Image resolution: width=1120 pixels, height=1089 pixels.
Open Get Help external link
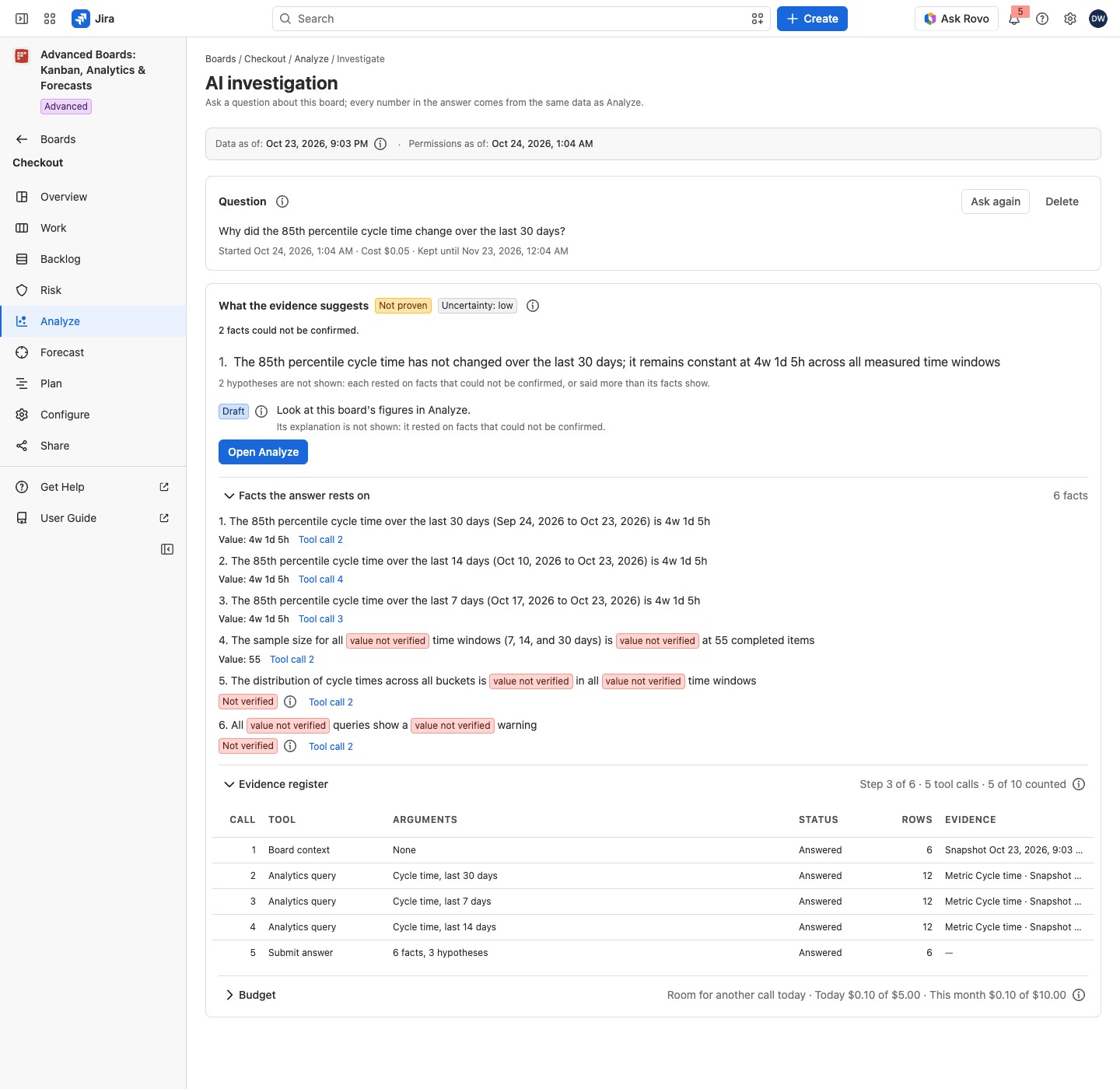click(x=93, y=487)
